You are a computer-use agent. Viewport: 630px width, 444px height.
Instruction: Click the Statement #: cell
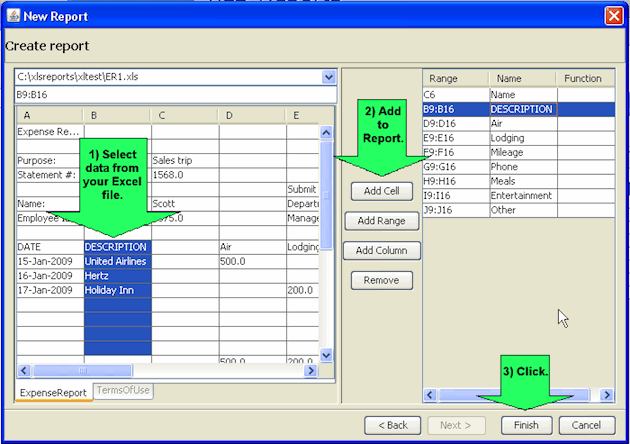[x=50, y=175]
